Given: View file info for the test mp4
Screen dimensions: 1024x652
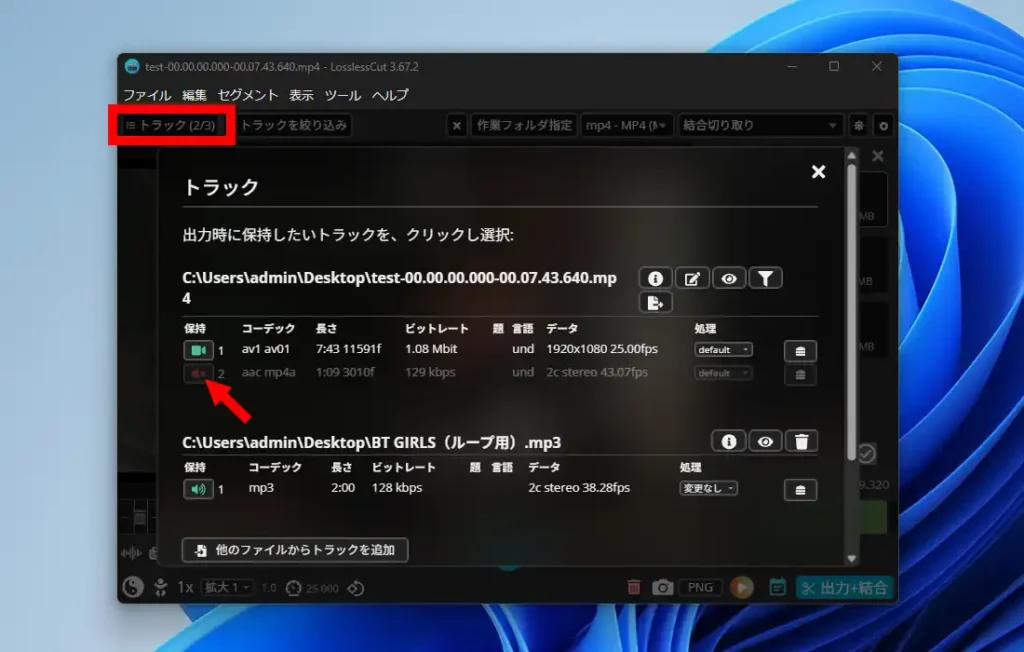Looking at the screenshot, I should 656,277.
